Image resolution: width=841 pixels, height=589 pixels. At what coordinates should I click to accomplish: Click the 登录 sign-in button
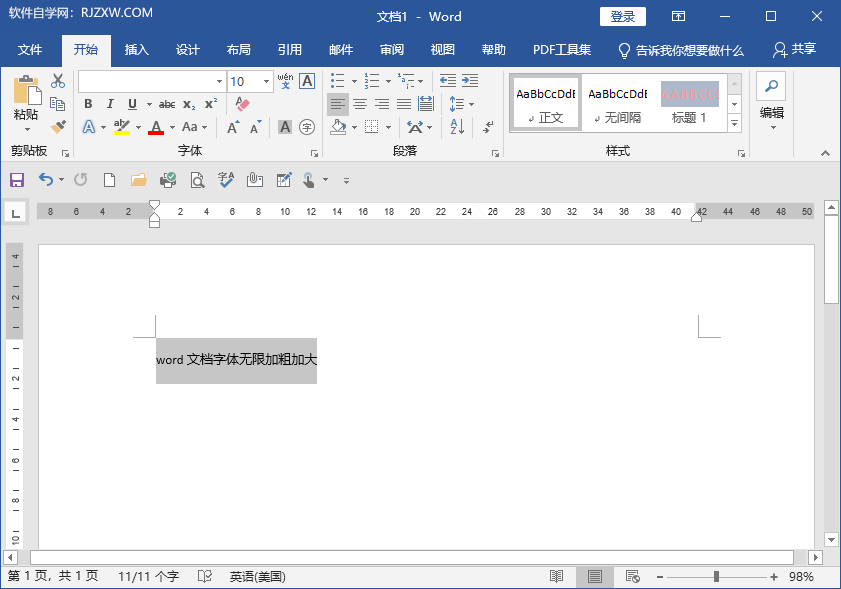pos(622,16)
